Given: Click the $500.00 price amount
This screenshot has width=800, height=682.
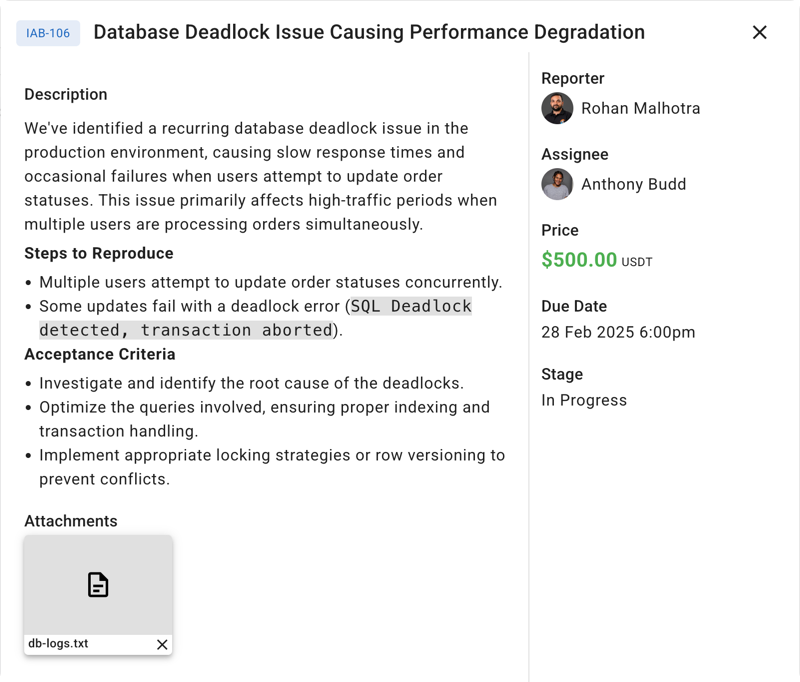Looking at the screenshot, I should click(x=579, y=260).
